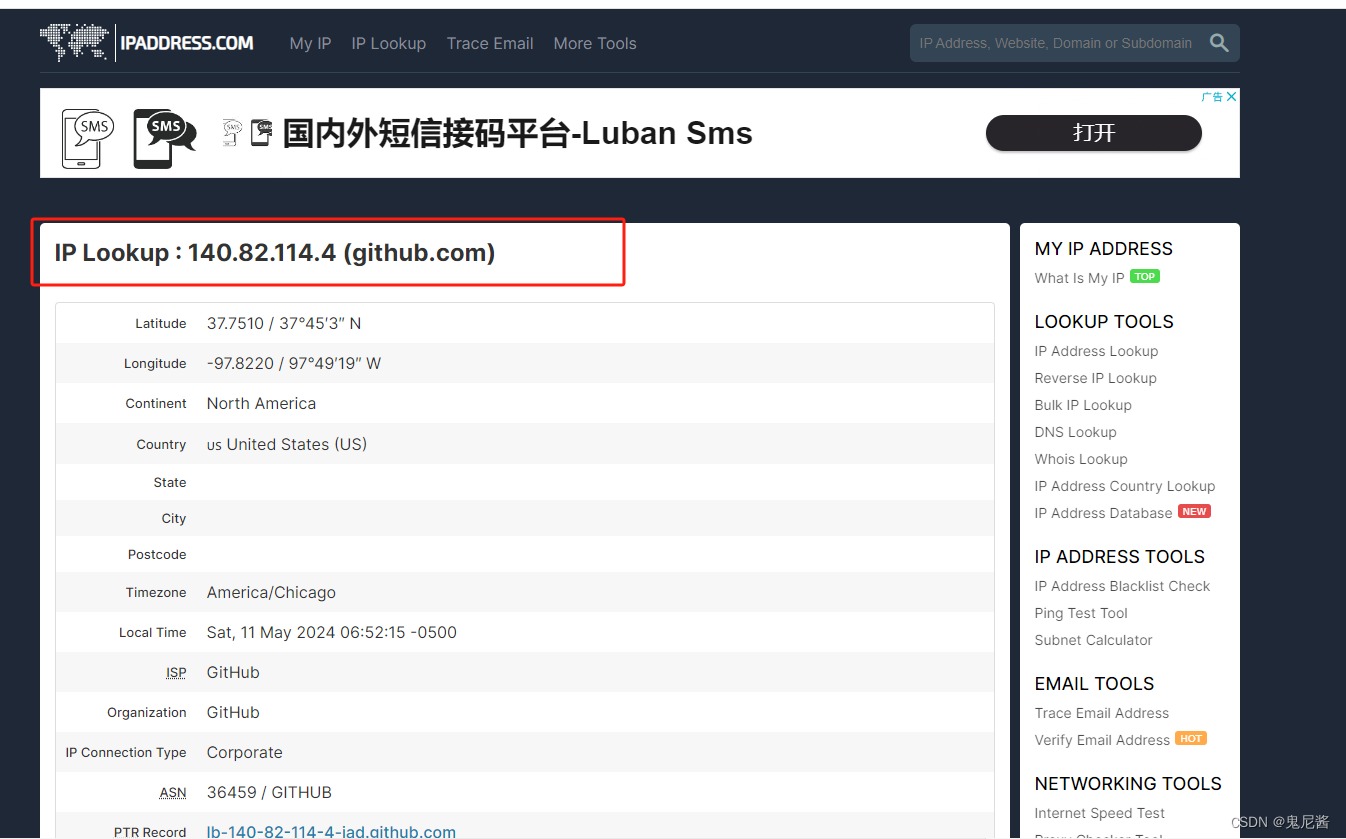Click the local time Sat, 11 May 2024 value
The image size is (1346, 839).
332,632
